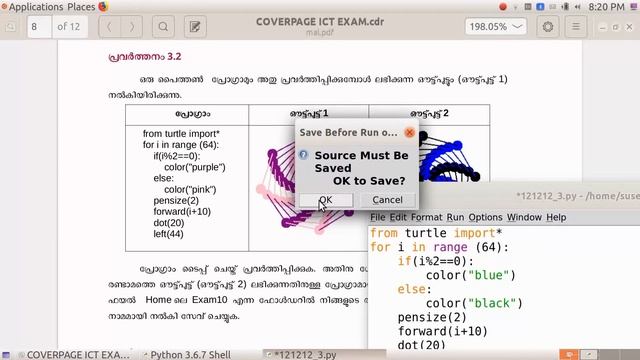Click the color("blue") line in editor

click(471, 275)
